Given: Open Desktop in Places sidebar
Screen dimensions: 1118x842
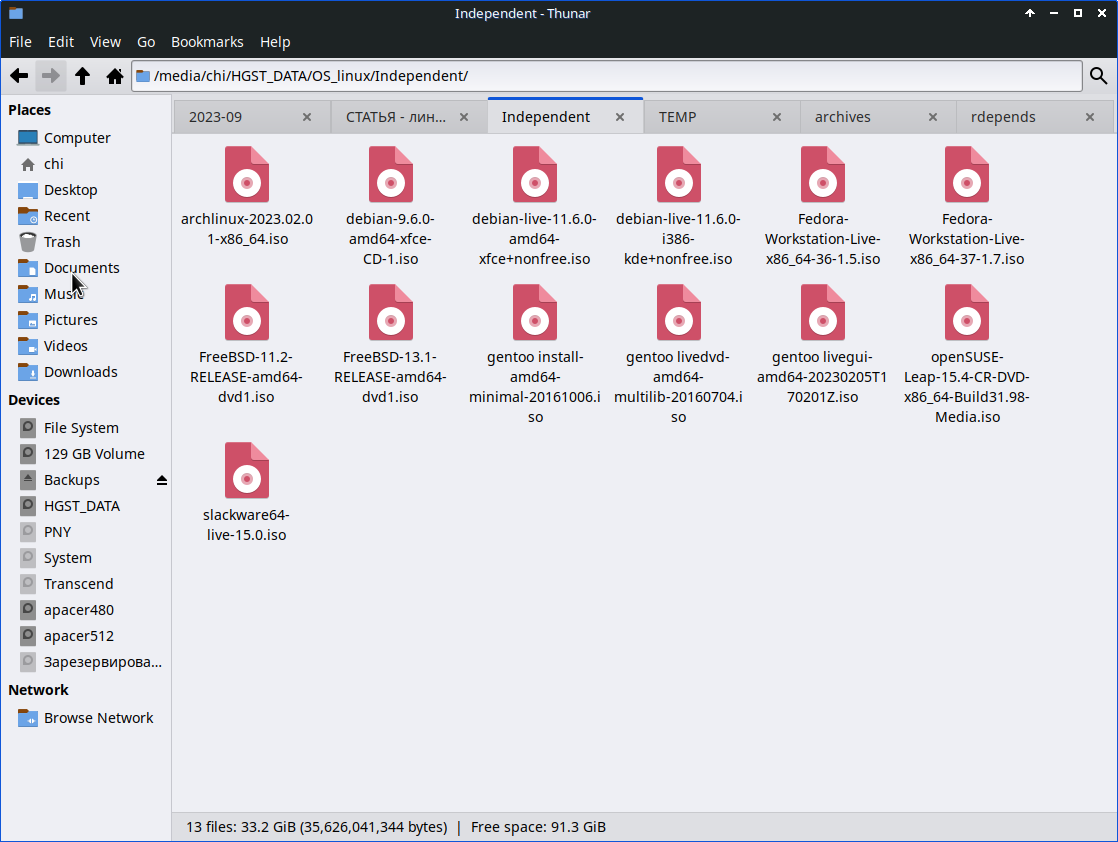Looking at the screenshot, I should [86, 190].
